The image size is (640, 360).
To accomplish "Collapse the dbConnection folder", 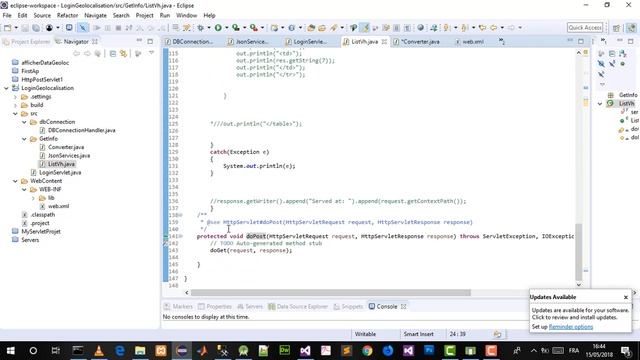I will tap(24, 122).
